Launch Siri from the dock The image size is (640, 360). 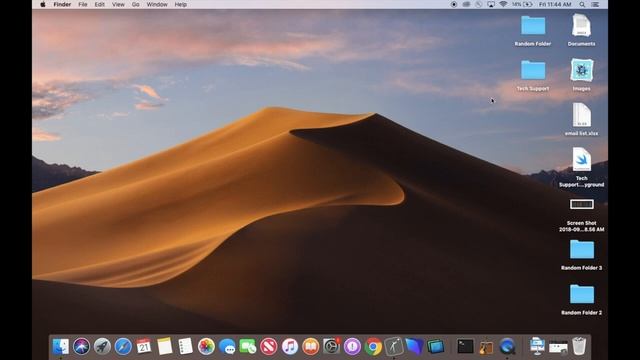81,347
